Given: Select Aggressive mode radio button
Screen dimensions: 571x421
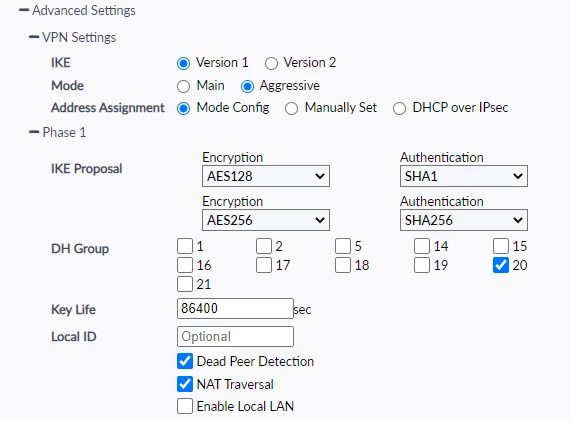Looking at the screenshot, I should point(247,86).
